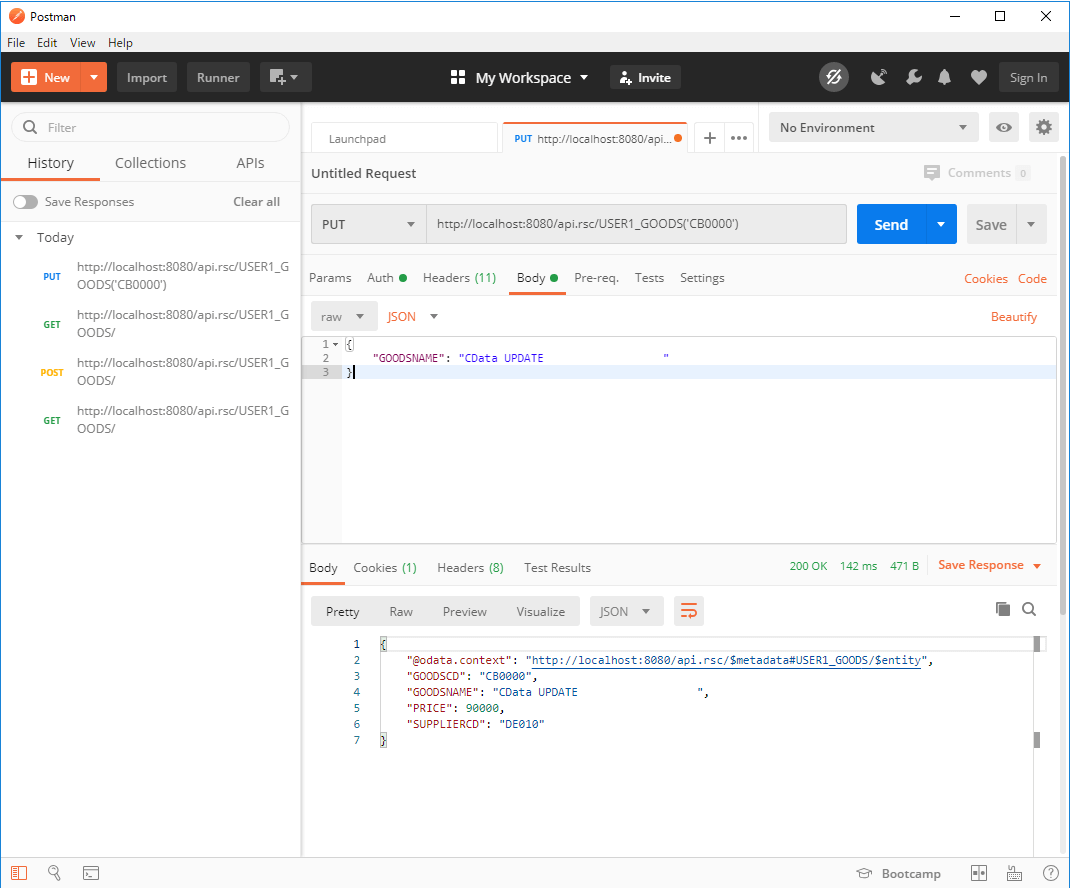Click the blue Send button
The image size is (1070, 888).
tap(890, 225)
